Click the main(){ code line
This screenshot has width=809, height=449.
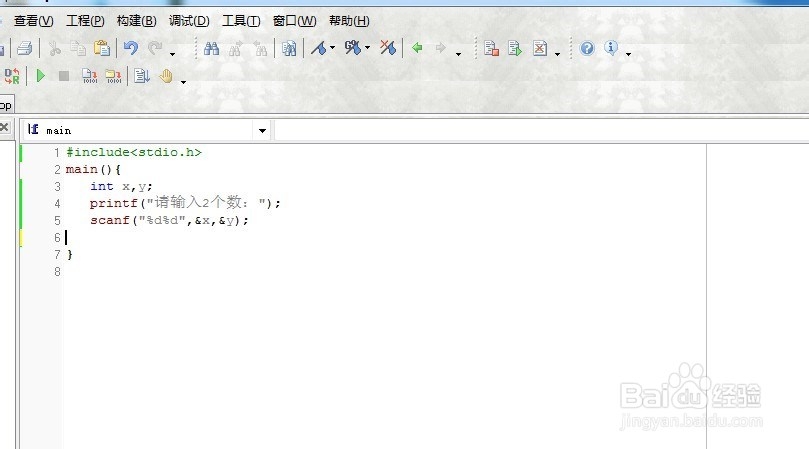pyautogui.click(x=93, y=169)
